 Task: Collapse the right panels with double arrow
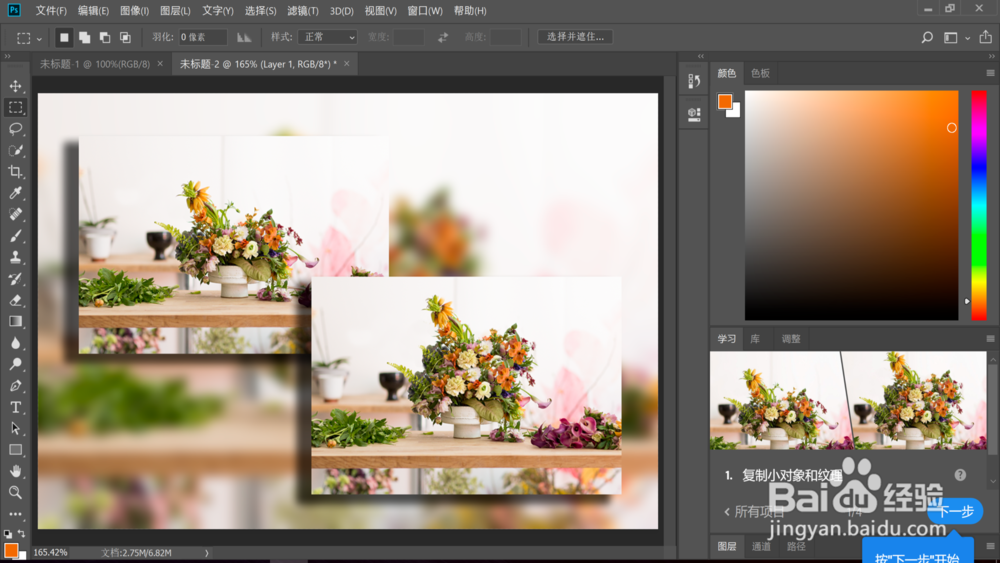click(x=992, y=56)
